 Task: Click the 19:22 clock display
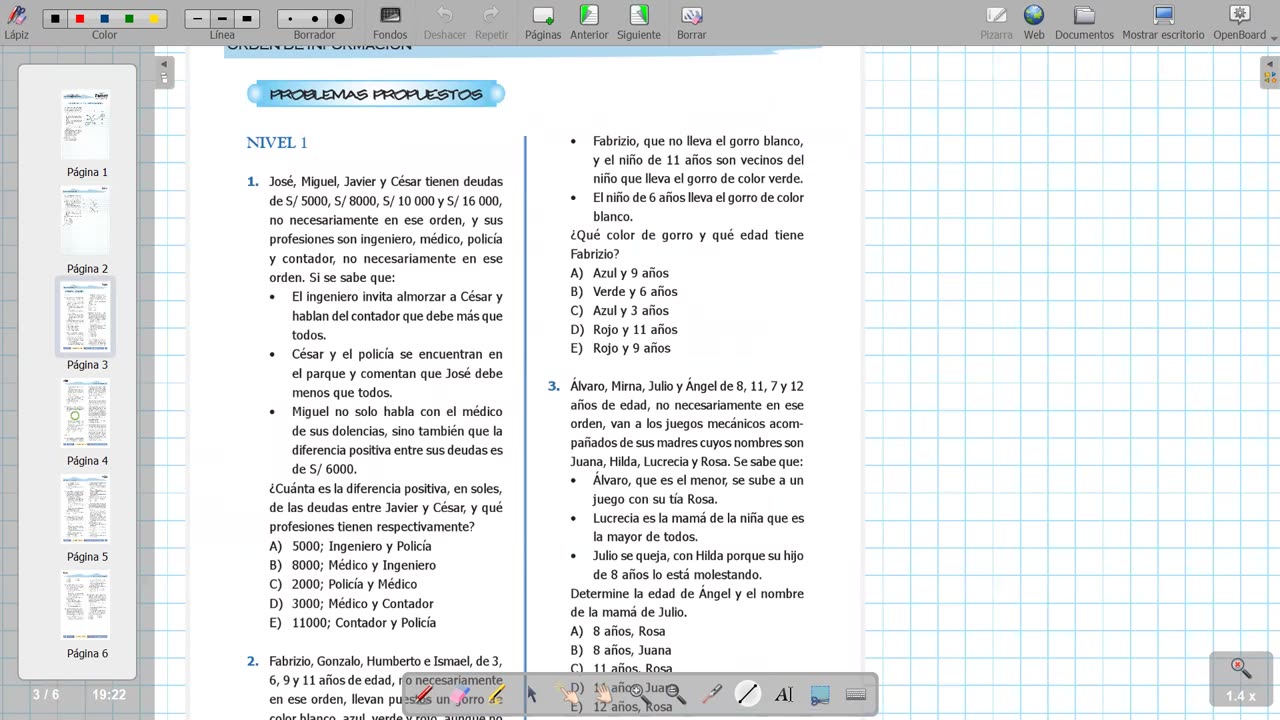[109, 695]
